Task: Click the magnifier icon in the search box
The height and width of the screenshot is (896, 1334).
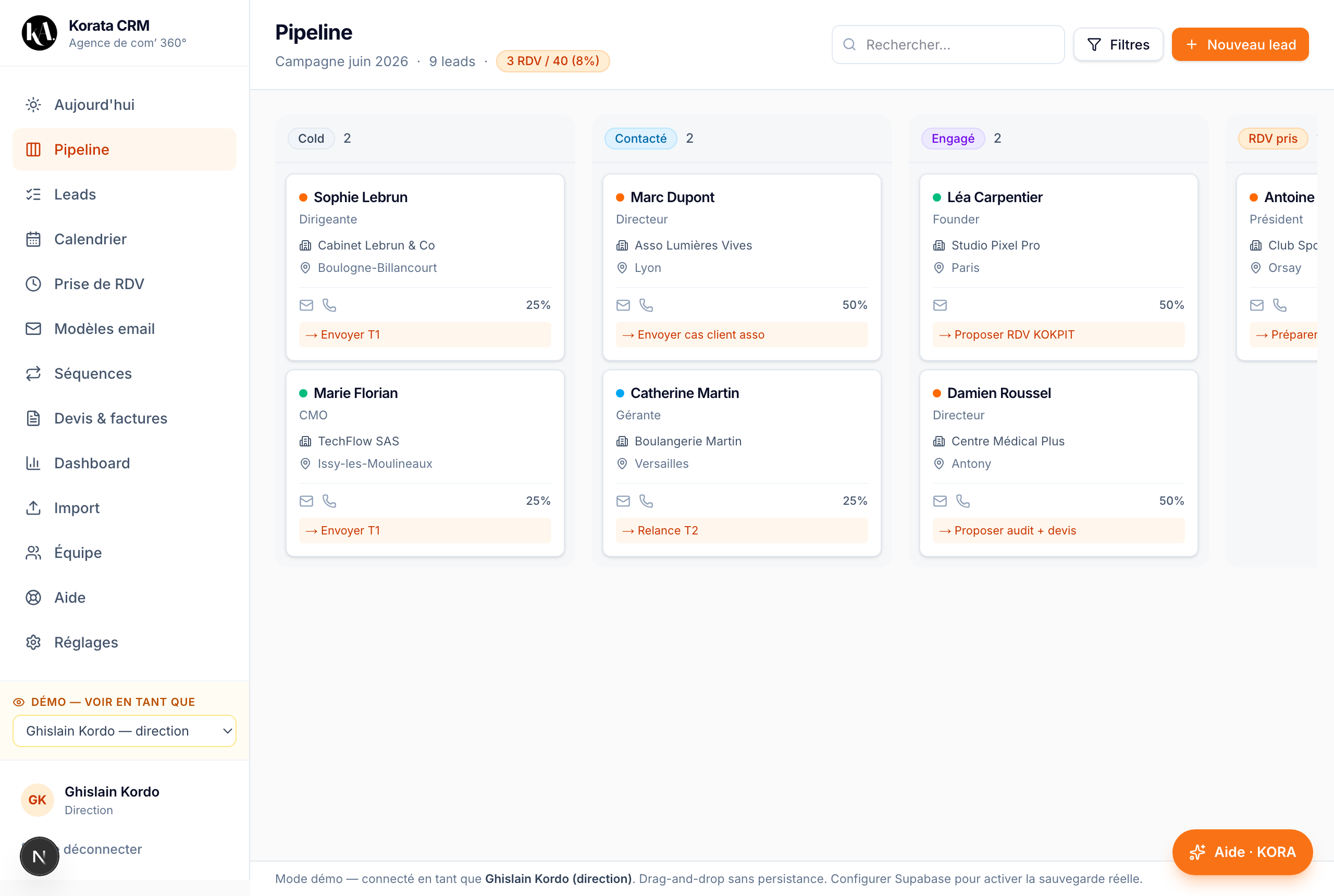Action: pyautogui.click(x=849, y=45)
